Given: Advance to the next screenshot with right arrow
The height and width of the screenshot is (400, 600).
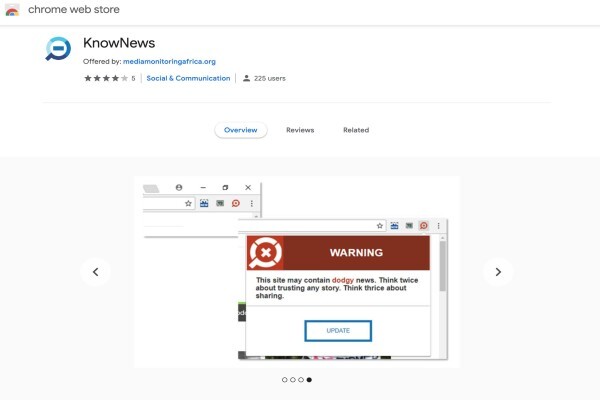Looking at the screenshot, I should 498,272.
